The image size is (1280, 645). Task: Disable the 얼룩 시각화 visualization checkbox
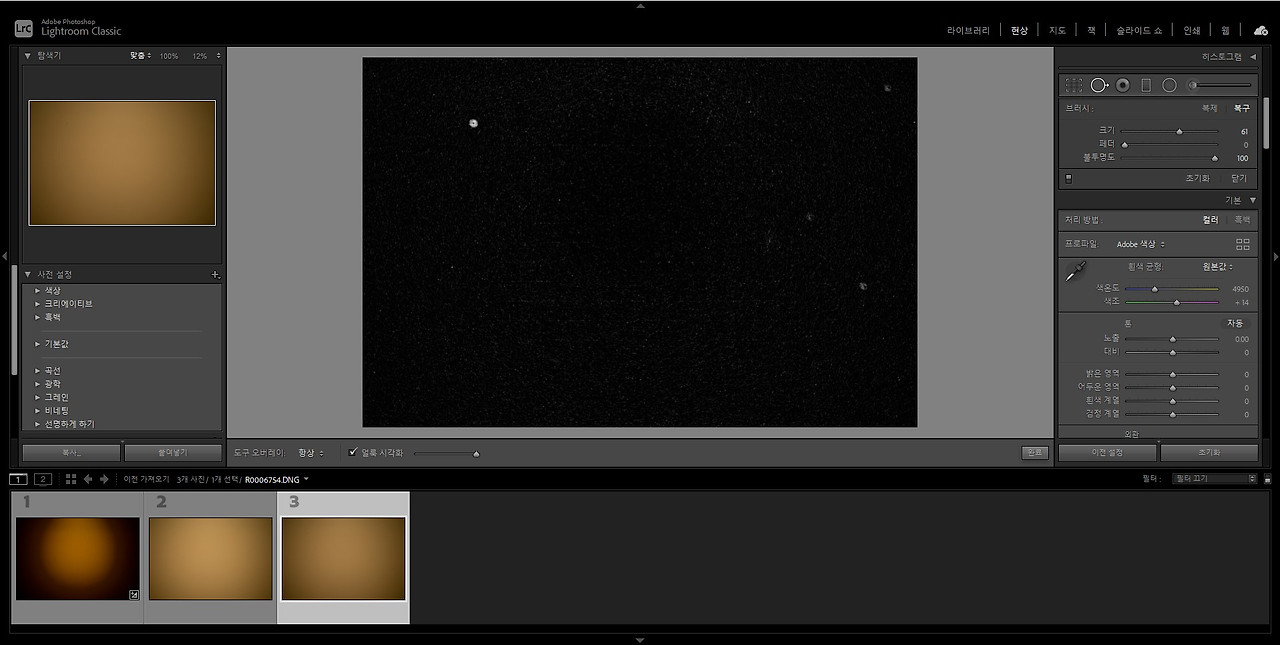[352, 452]
